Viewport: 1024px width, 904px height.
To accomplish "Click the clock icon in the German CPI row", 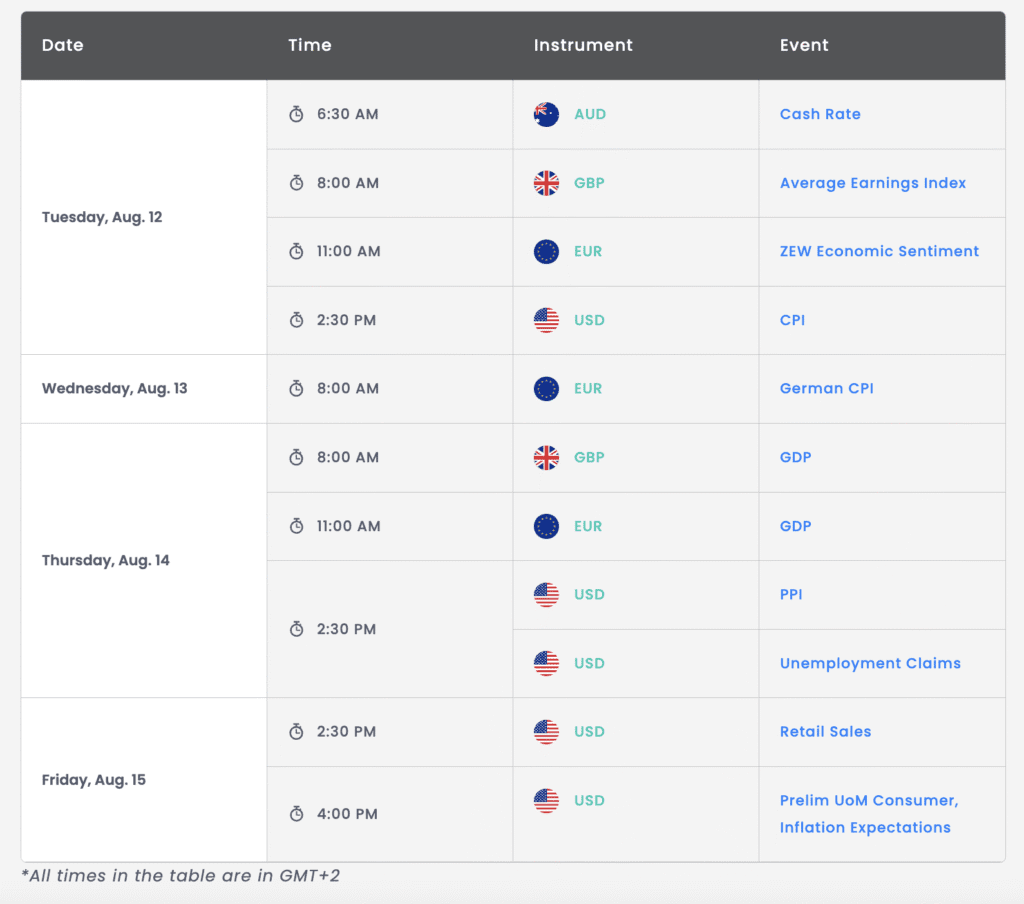I will point(296,389).
